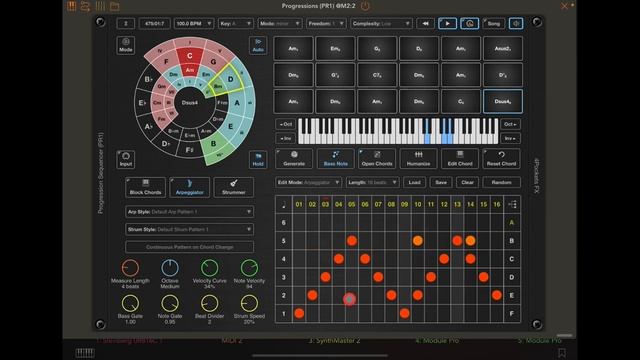Click the Humanize icon button
The image size is (640, 360).
[x=418, y=158]
